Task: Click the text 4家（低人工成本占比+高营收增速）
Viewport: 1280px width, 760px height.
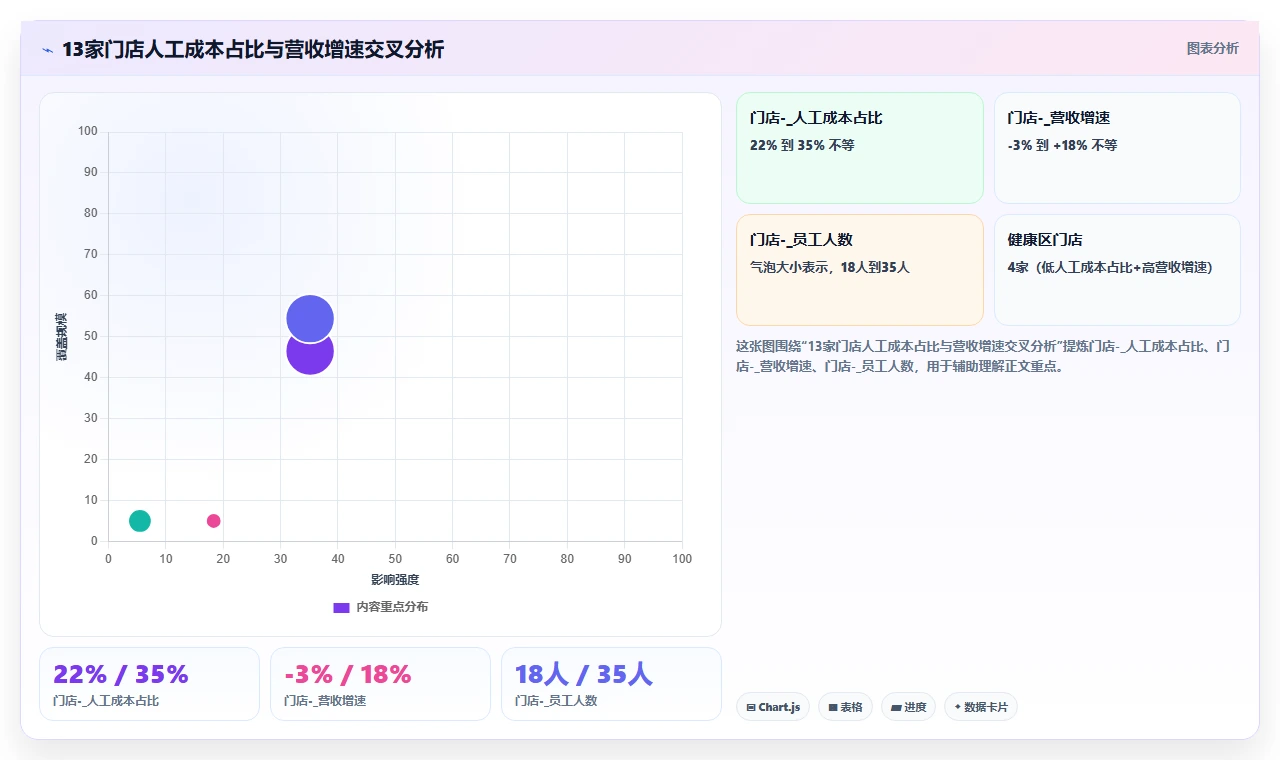Action: 1110,267
